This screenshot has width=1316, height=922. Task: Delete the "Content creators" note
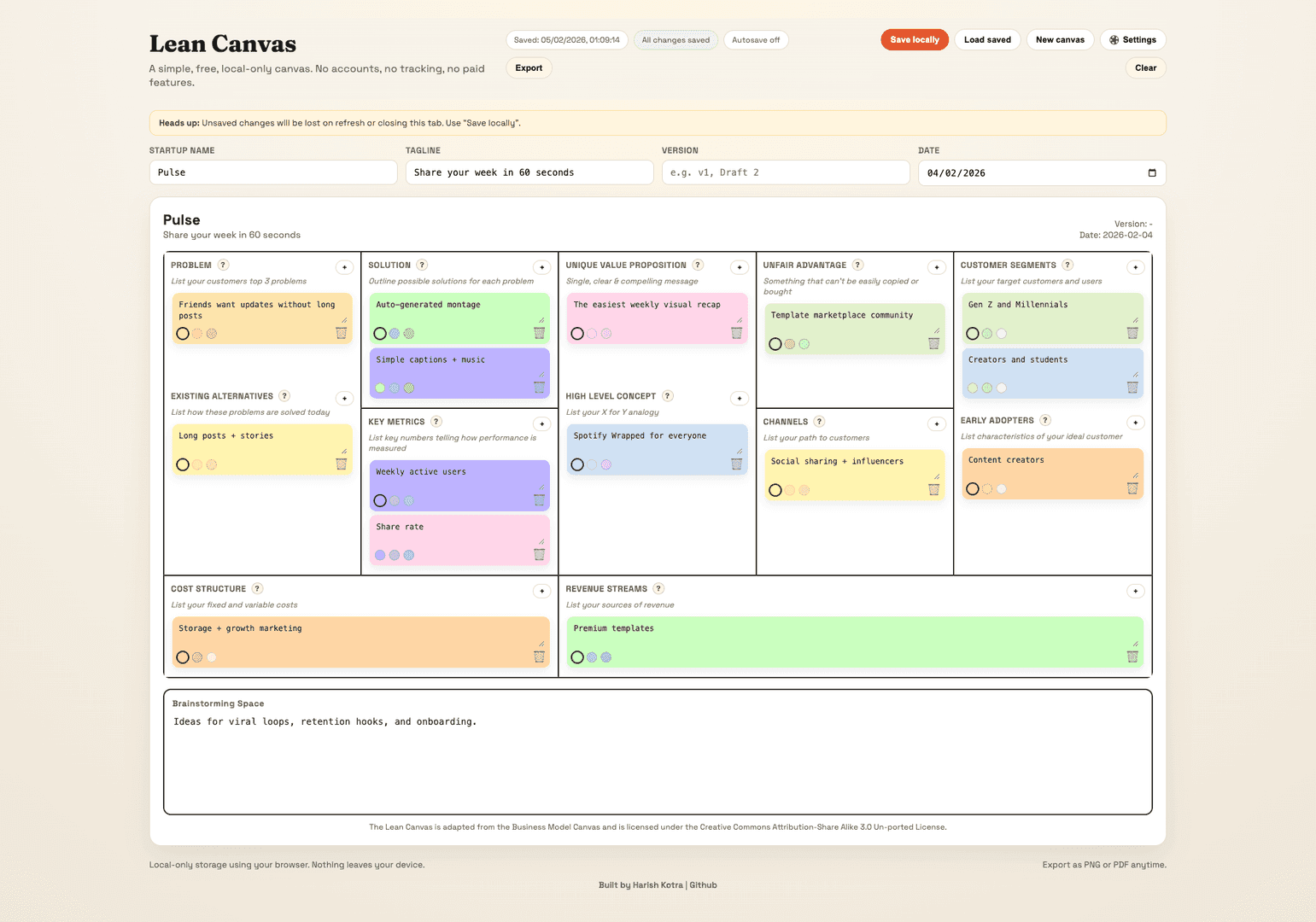click(1132, 487)
